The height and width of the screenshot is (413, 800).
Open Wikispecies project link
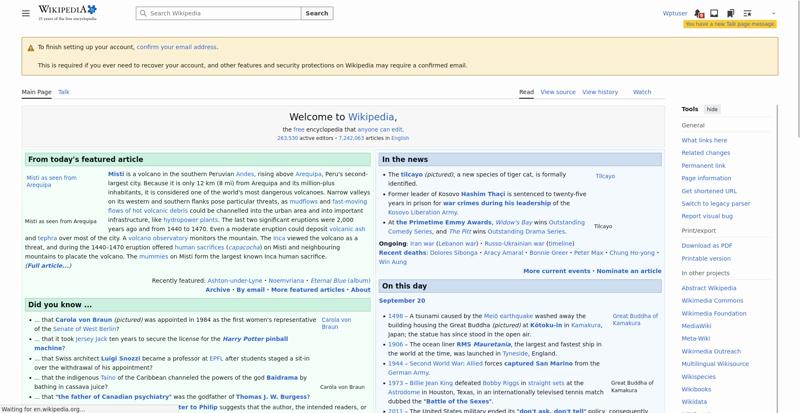tap(698, 377)
